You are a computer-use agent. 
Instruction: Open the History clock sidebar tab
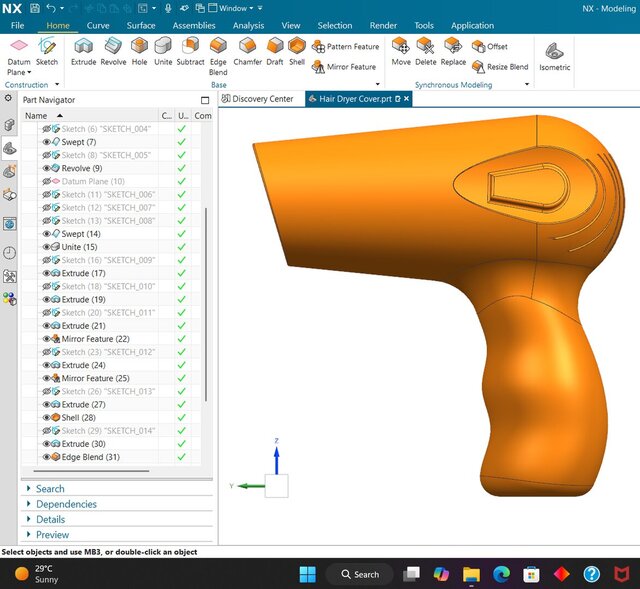tap(9, 253)
